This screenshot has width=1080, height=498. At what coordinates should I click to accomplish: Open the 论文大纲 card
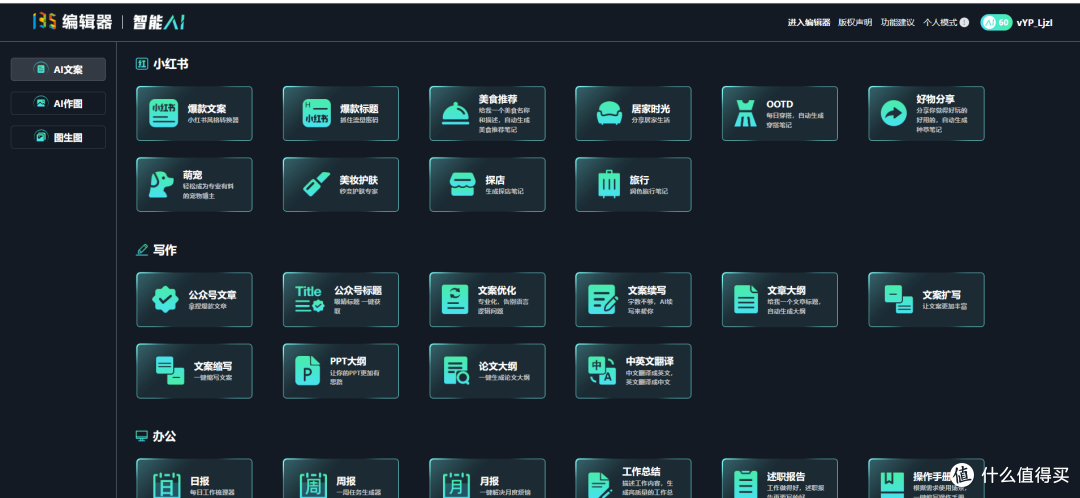[487, 371]
